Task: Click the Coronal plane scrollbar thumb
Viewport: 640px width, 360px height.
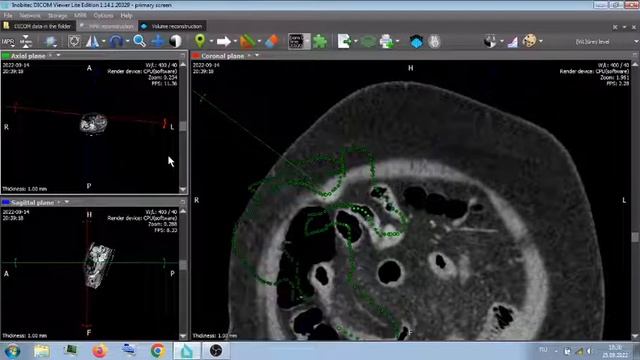Action: [636, 238]
